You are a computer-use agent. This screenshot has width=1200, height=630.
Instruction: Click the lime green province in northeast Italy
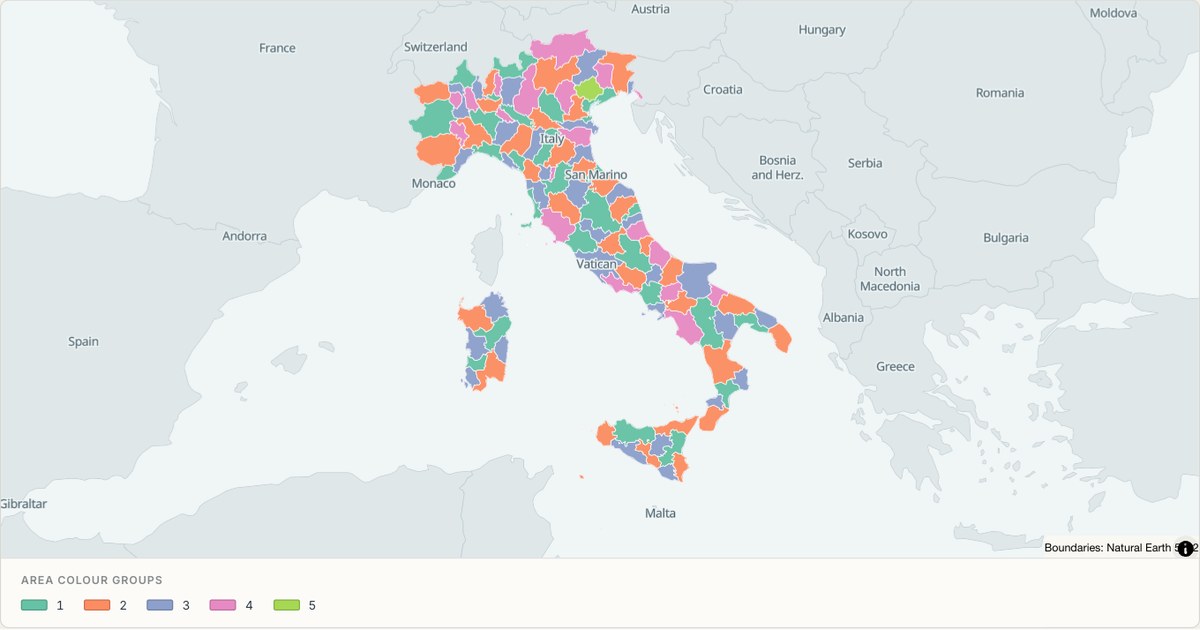[589, 90]
